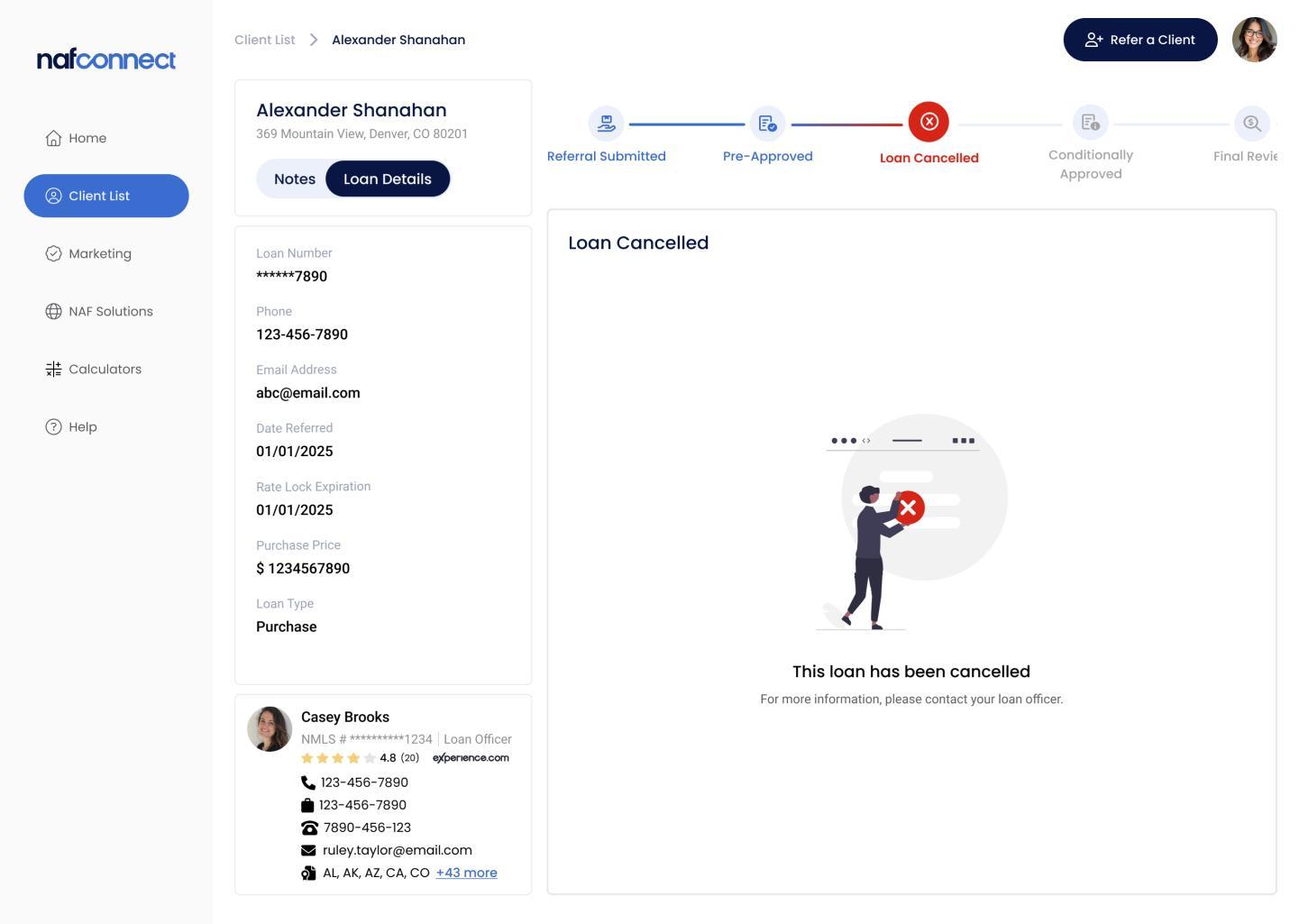Click the Conditionally Approved step icon

(1090, 123)
